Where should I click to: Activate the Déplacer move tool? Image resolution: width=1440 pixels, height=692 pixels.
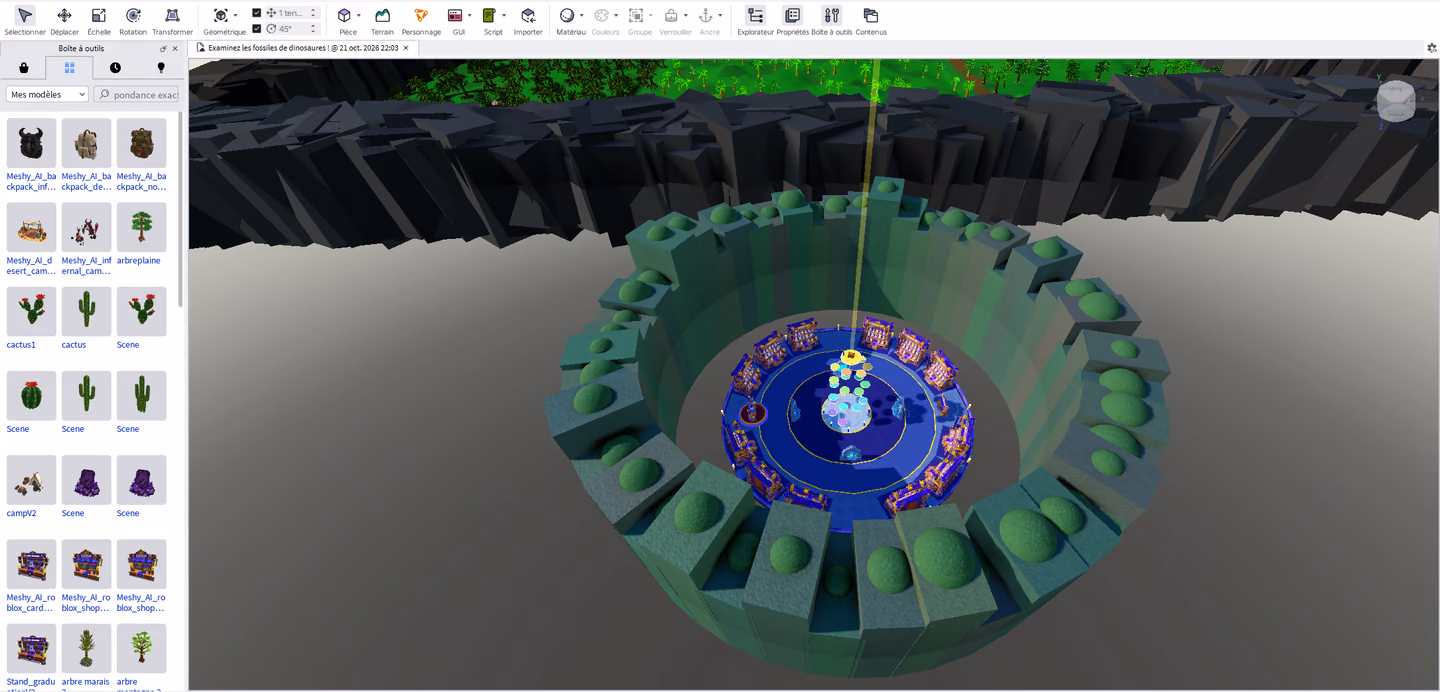(x=64, y=20)
